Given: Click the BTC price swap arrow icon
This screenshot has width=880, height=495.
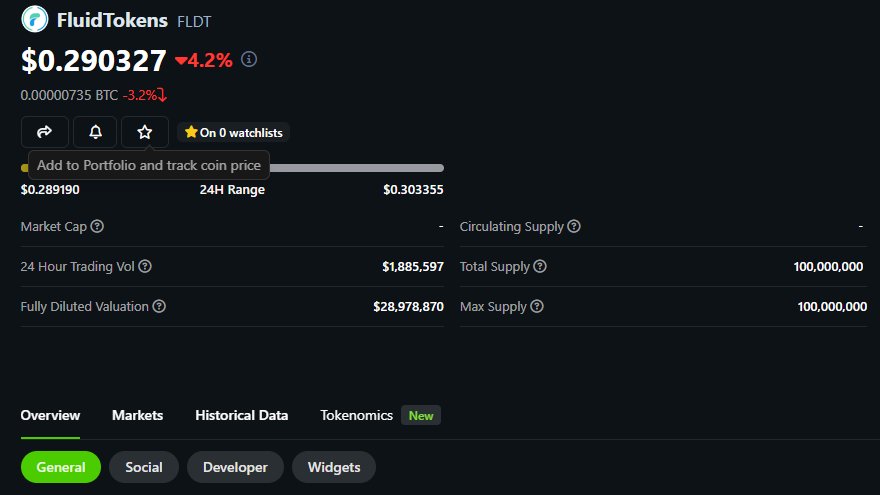Looking at the screenshot, I should (x=162, y=95).
